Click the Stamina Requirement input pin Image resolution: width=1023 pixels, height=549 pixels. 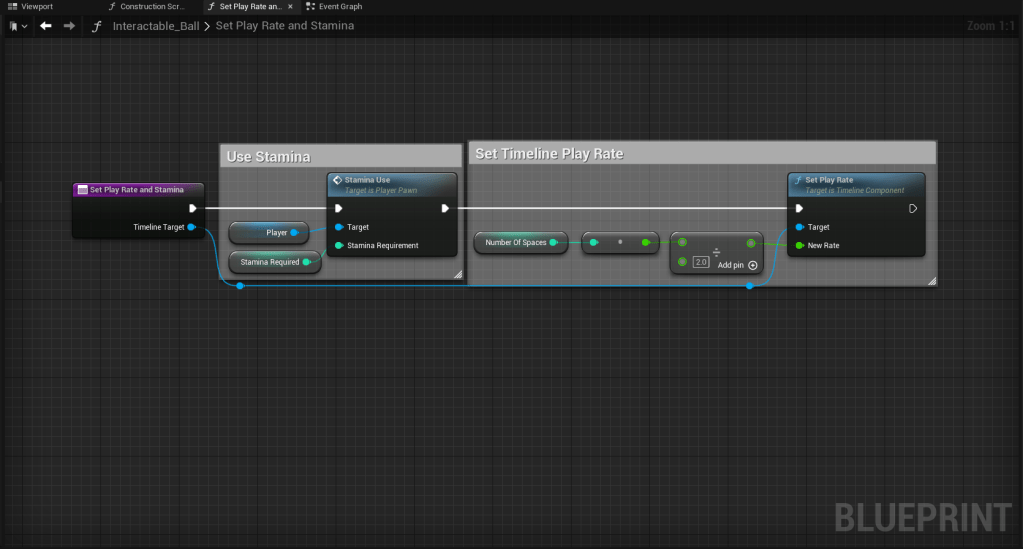point(339,245)
